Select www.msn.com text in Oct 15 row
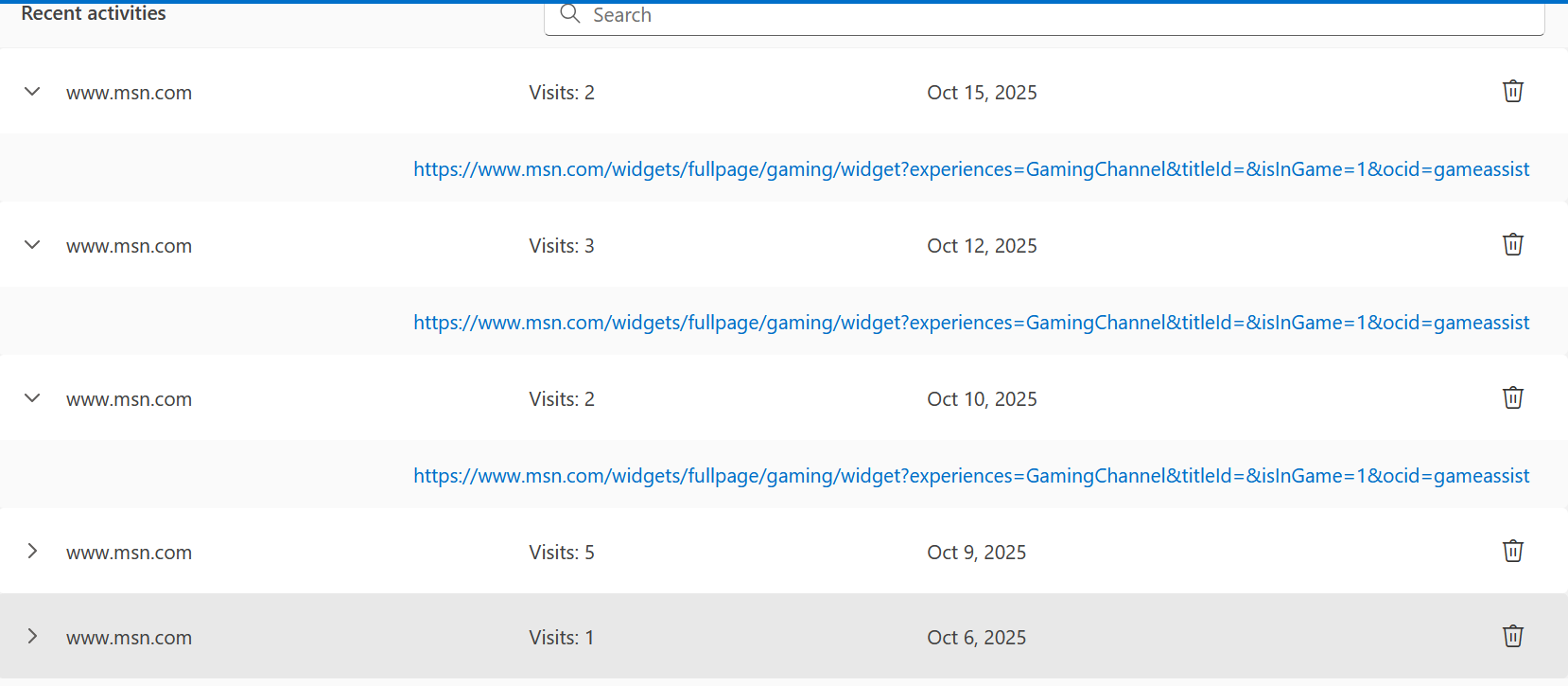1568x686 pixels. (x=129, y=93)
